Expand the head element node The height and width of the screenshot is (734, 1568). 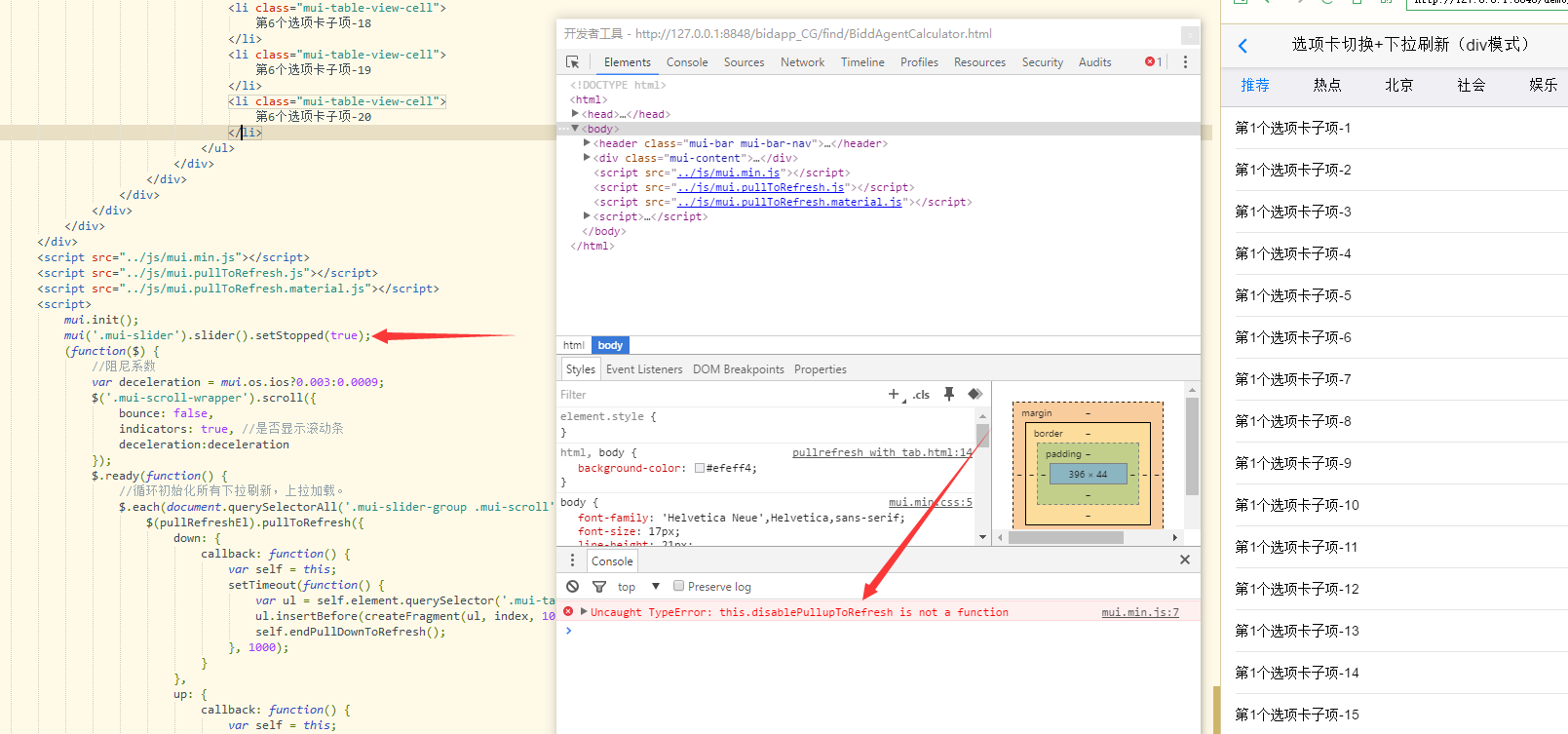click(x=576, y=114)
